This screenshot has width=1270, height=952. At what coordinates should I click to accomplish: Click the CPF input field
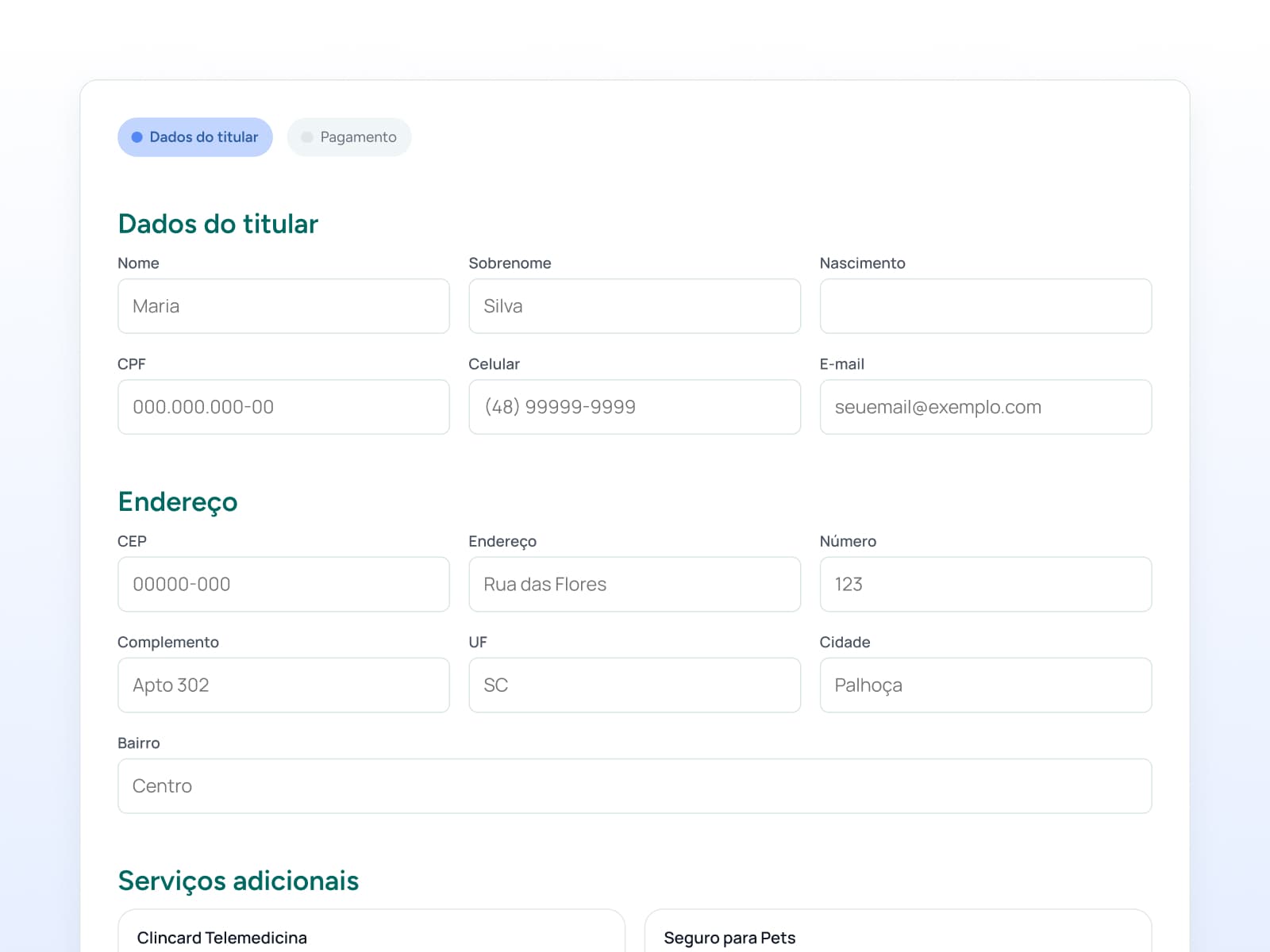click(x=283, y=407)
